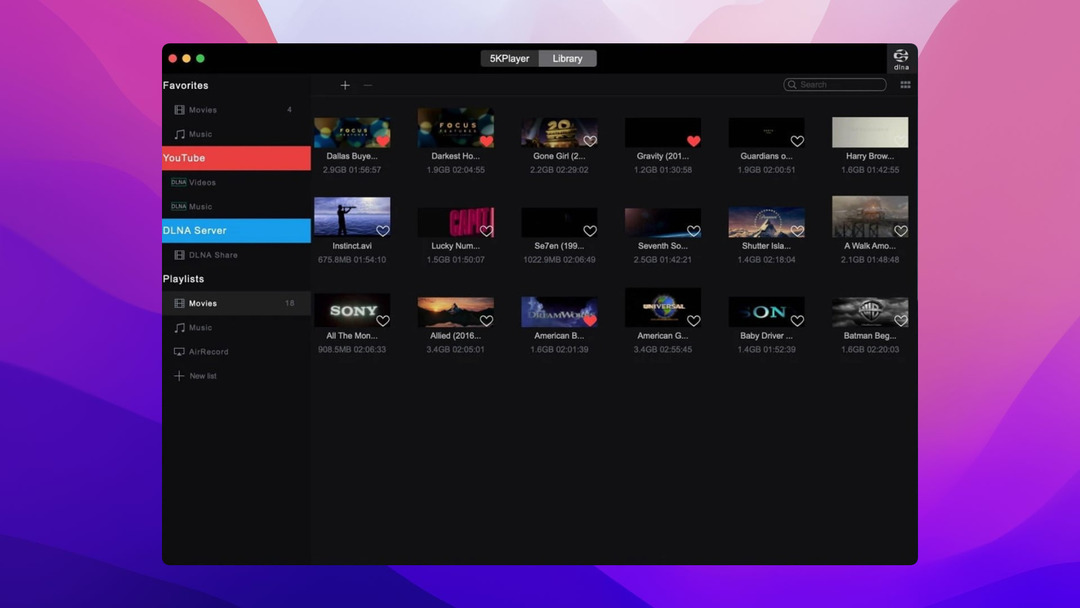
Task: Open the Dallas Buyers Club thumbnail
Action: (352, 132)
